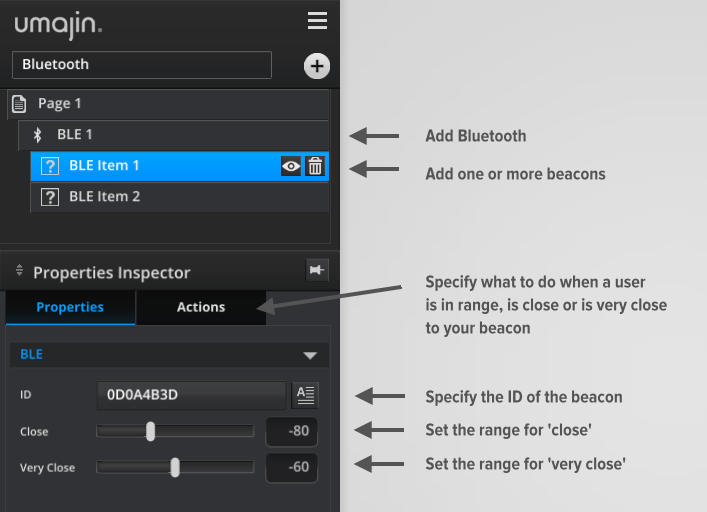The width and height of the screenshot is (707, 512).
Task: Click the pin icon in Properties Inspector
Action: pos(316,270)
